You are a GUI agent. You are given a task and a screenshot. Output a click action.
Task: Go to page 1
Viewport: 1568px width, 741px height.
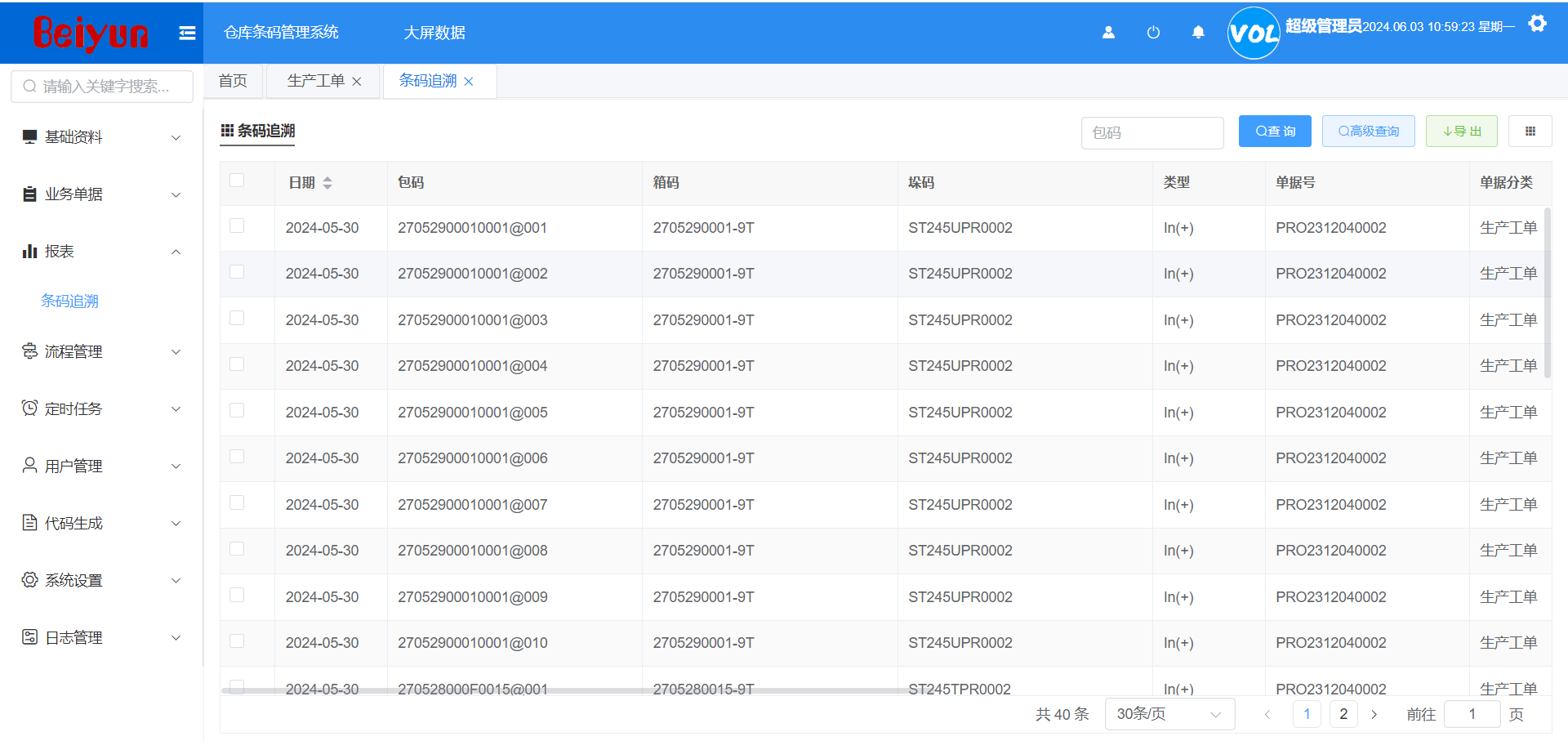[1307, 715]
